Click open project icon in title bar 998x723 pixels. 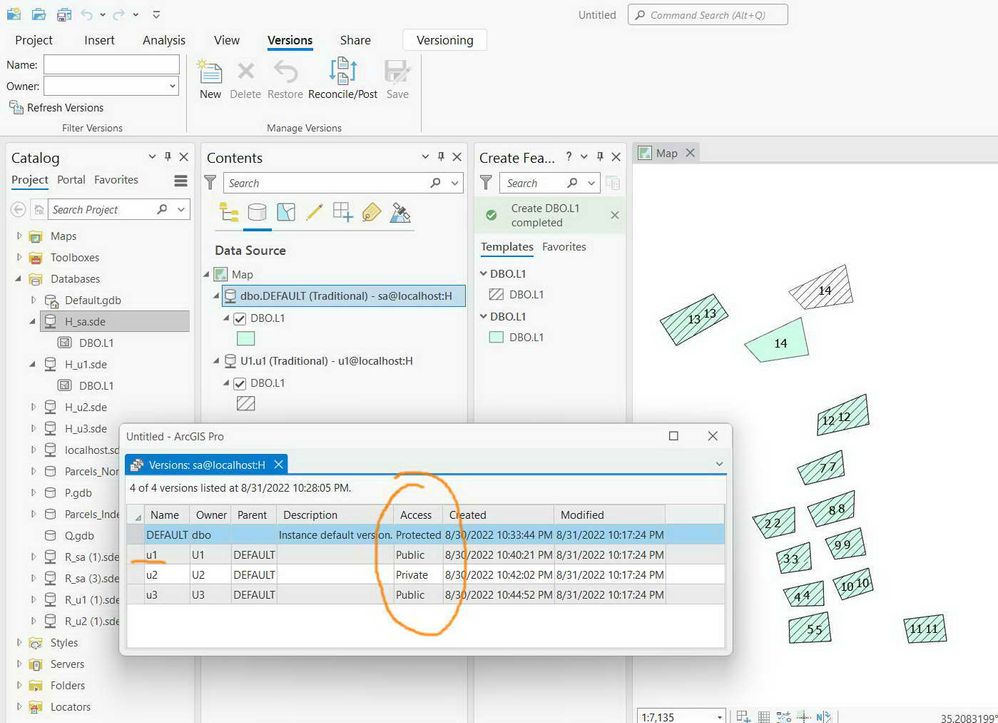(x=39, y=14)
